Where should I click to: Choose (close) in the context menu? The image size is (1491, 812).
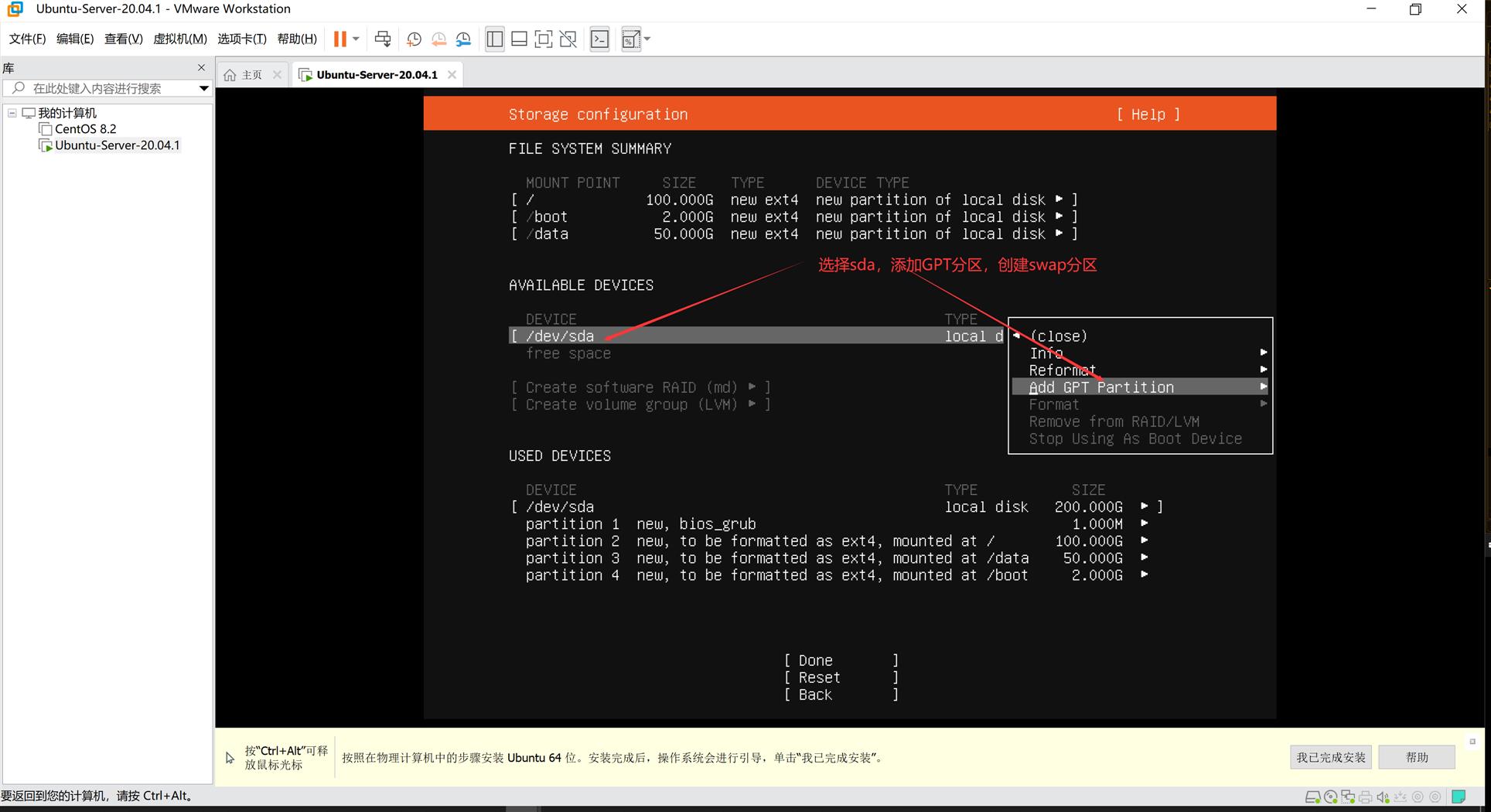(x=1058, y=336)
